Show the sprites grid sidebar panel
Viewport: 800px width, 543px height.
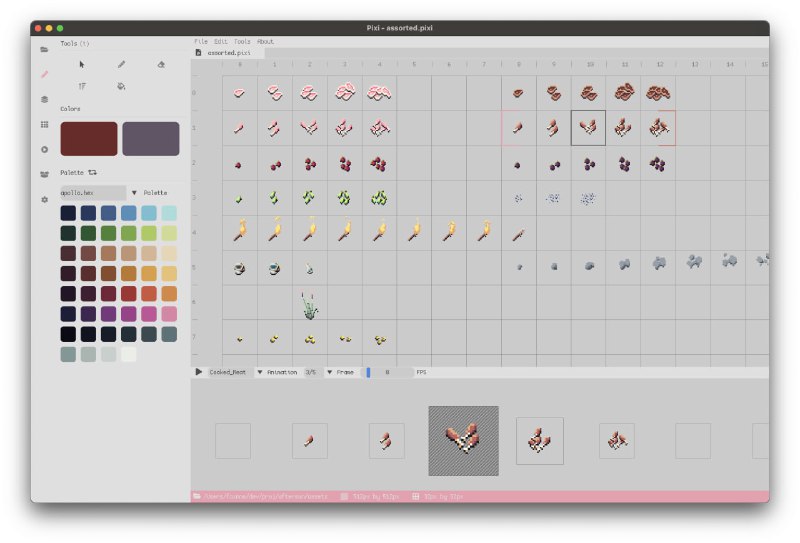44,124
